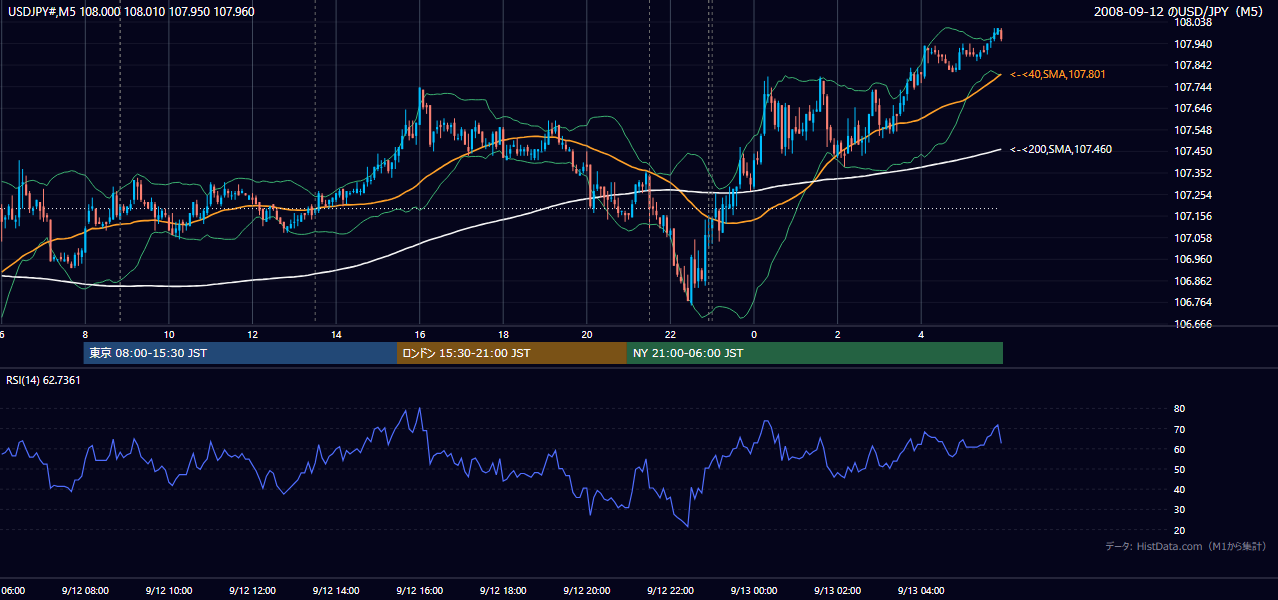Click hour tick 22 under the price chart

click(x=670, y=335)
